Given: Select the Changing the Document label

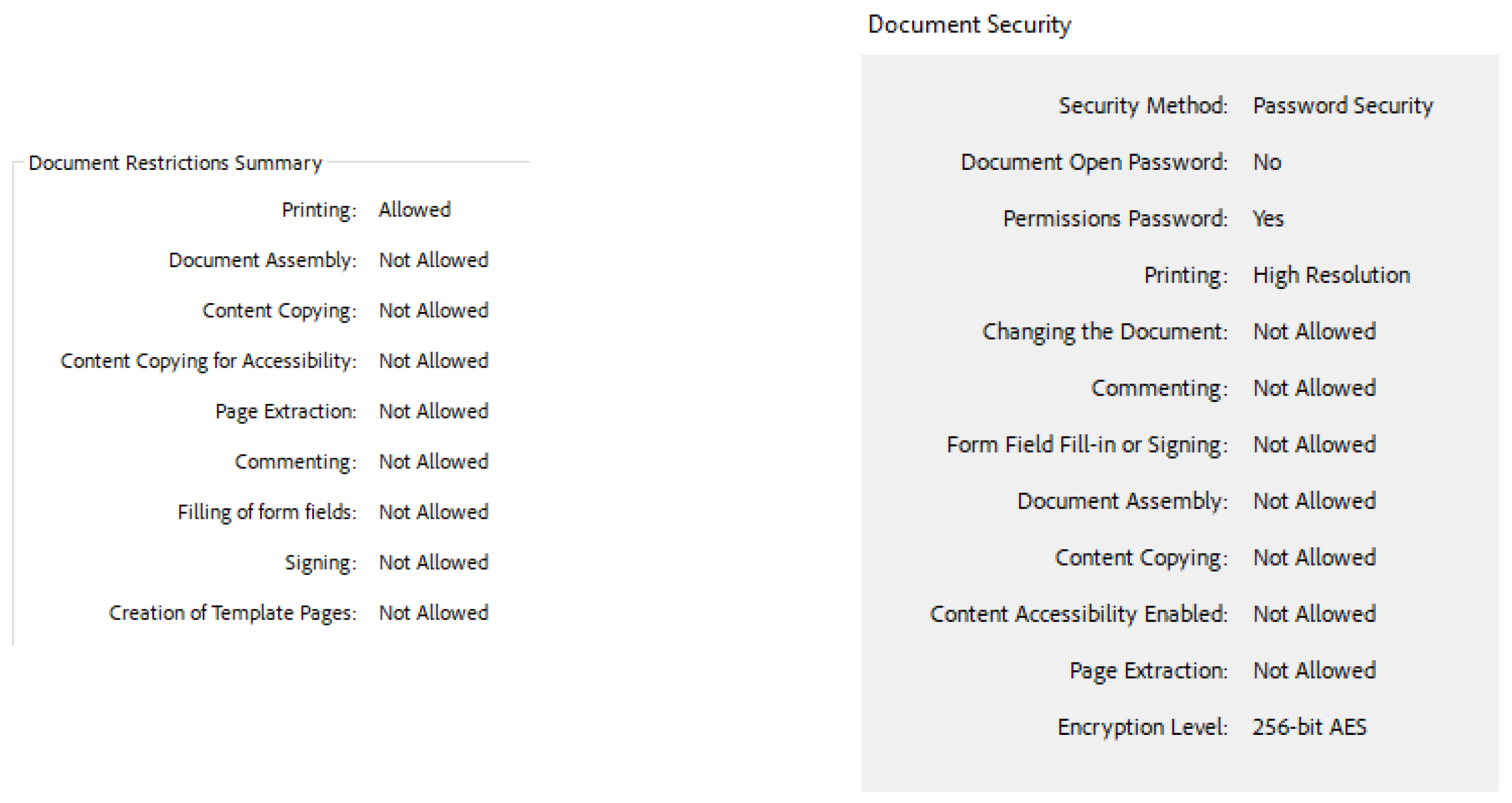Looking at the screenshot, I should 1104,332.
